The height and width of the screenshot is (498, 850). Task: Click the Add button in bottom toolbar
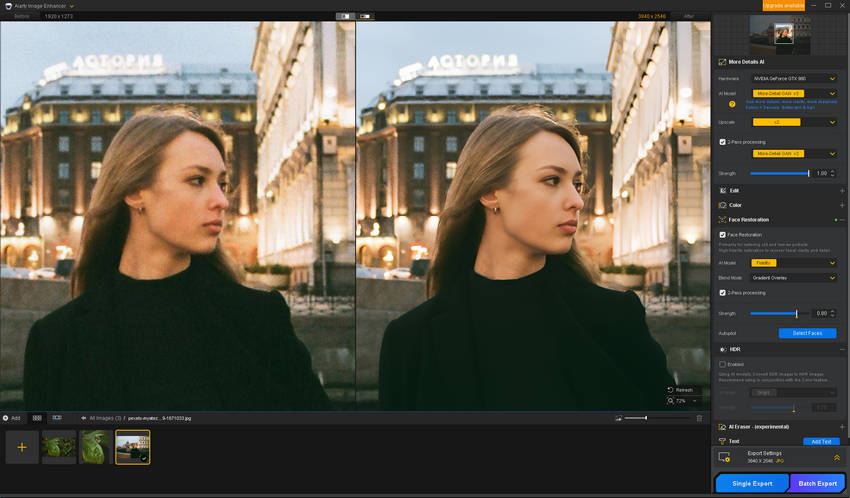[x=11, y=418]
